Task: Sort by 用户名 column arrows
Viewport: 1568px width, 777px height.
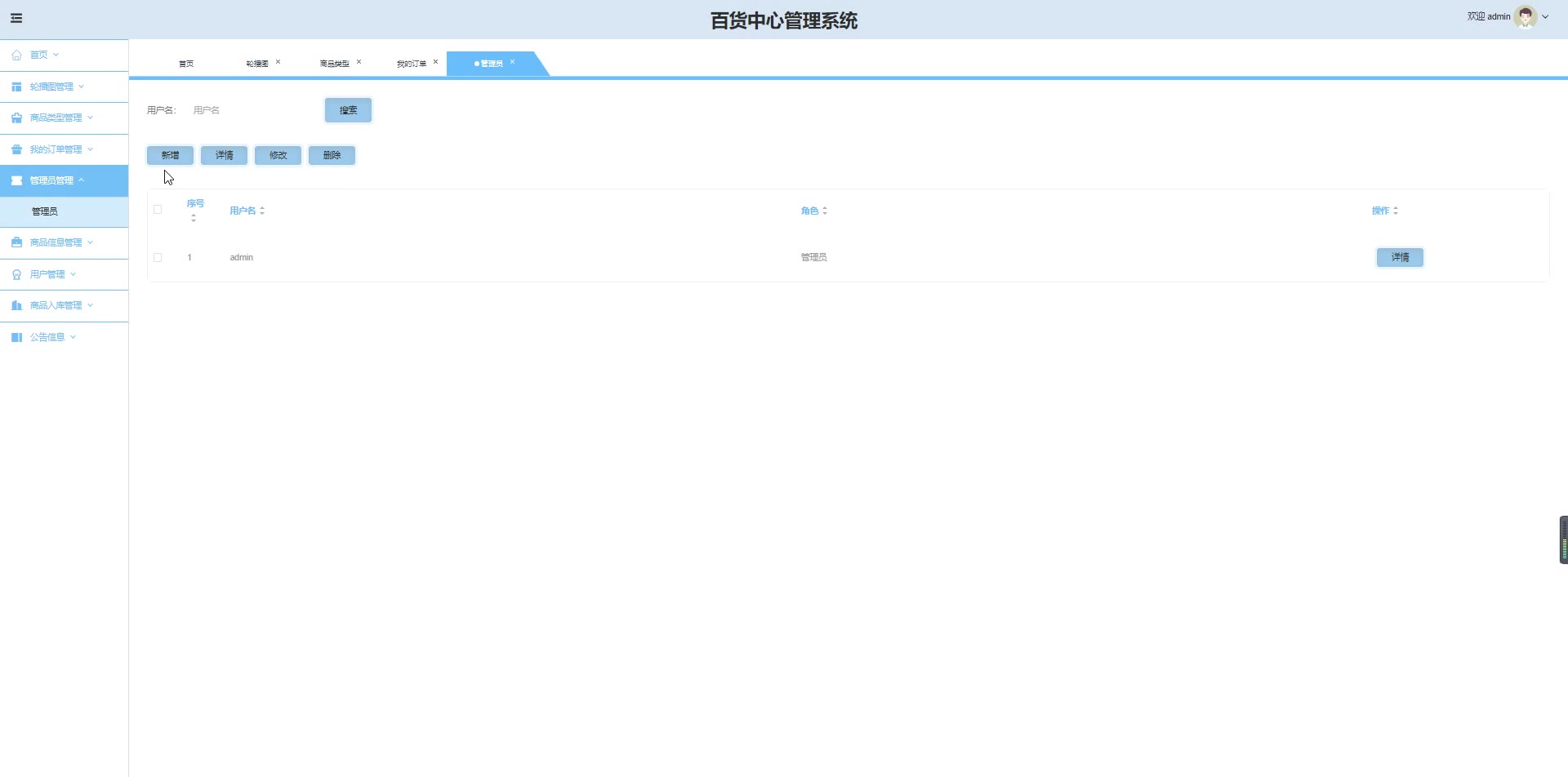Action: tap(262, 211)
